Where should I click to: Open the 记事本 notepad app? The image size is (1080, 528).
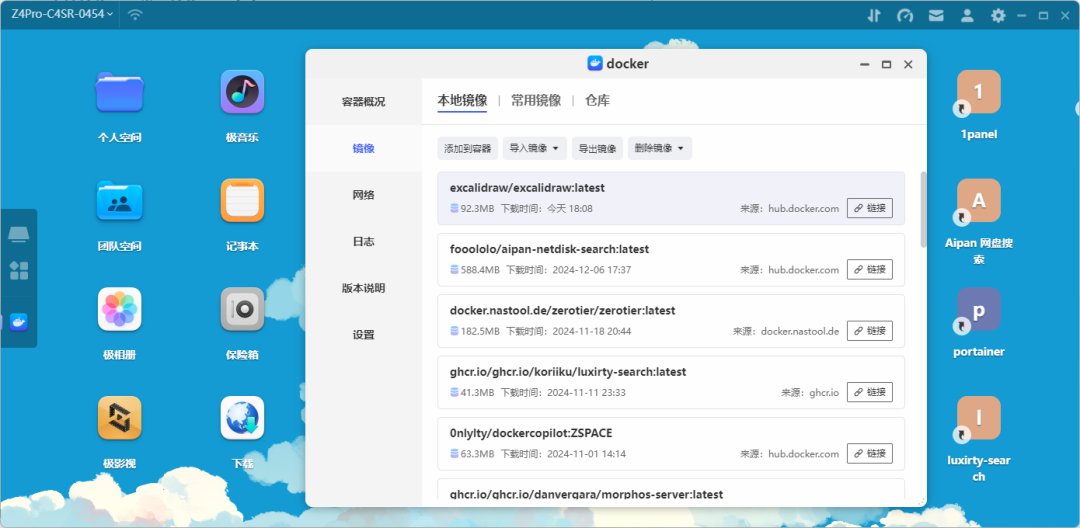[x=242, y=200]
